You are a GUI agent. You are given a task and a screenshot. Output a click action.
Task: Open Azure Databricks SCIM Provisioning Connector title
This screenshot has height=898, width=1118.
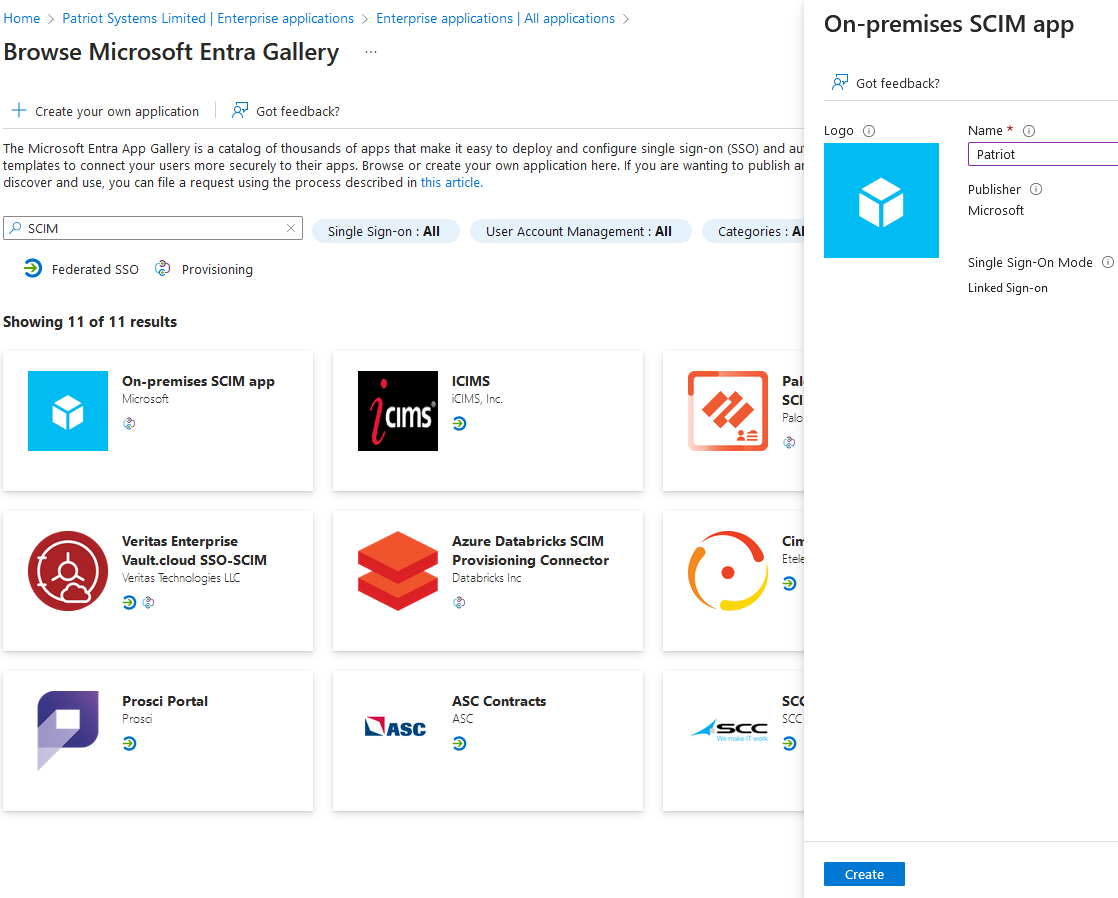[x=530, y=551]
